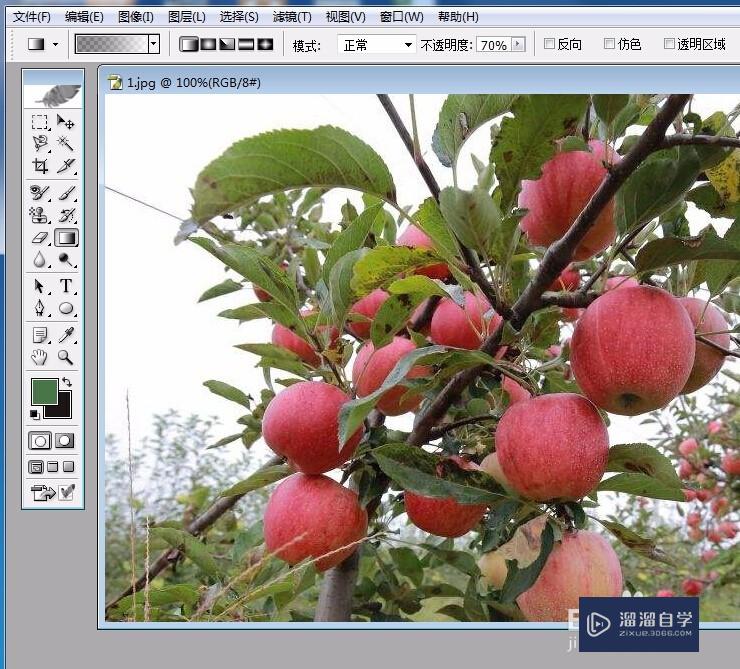Choose the Reflected Gradient style
Image resolution: width=740 pixels, height=669 pixels.
[x=246, y=44]
